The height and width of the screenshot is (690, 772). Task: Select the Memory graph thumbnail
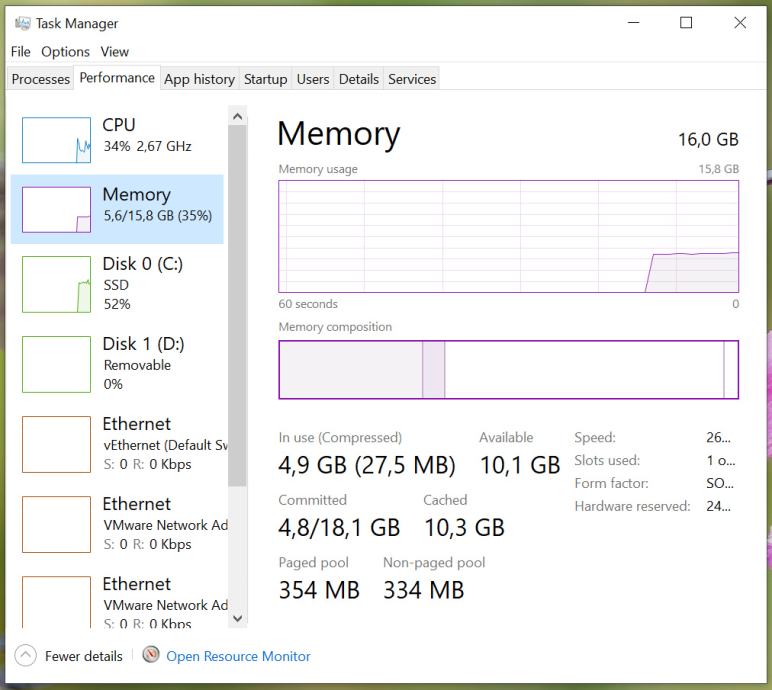pos(56,209)
